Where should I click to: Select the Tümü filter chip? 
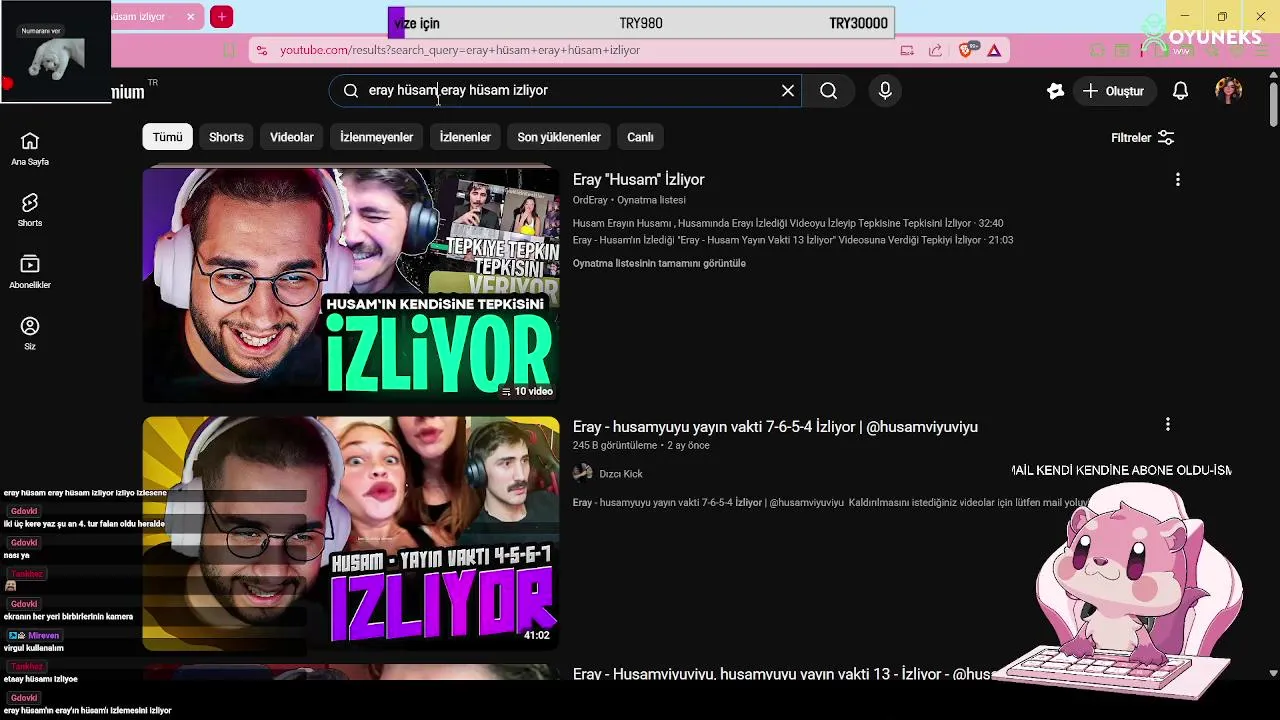coord(167,137)
